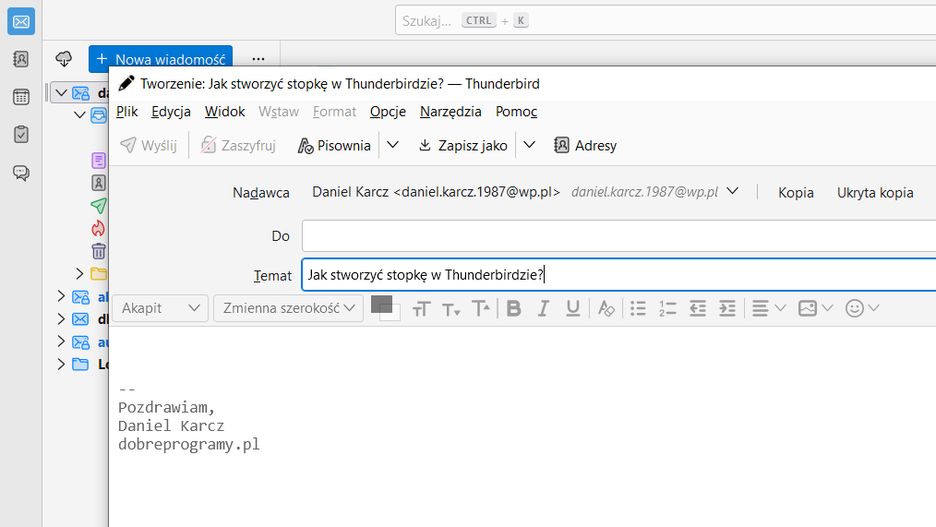Open the Opcje menu

387,112
